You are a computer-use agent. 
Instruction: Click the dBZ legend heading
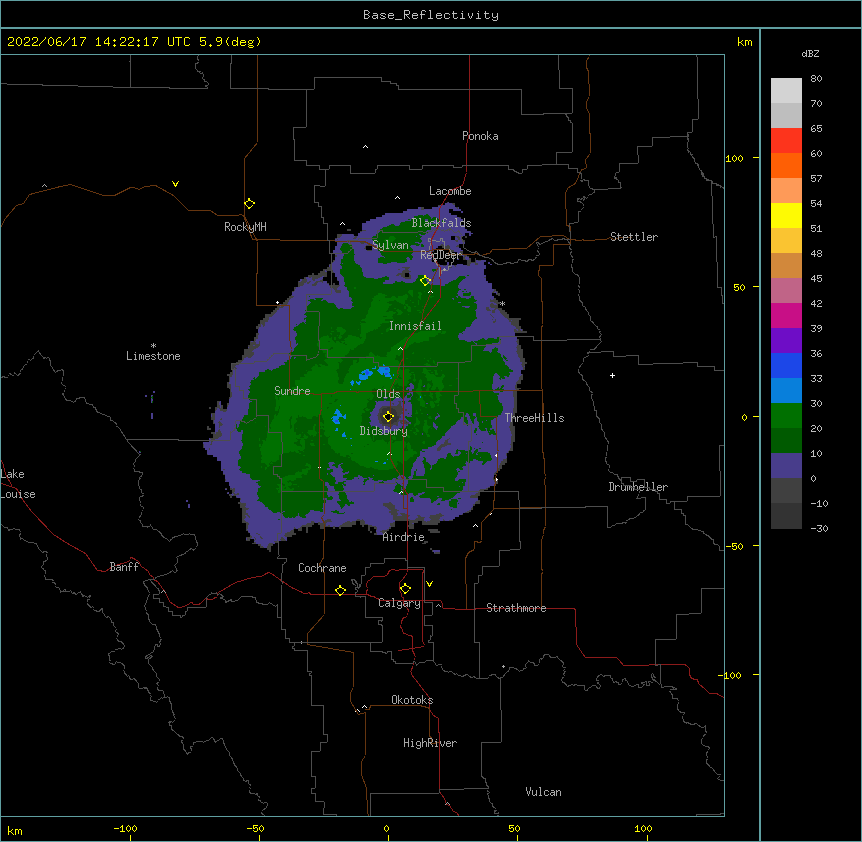coord(810,54)
